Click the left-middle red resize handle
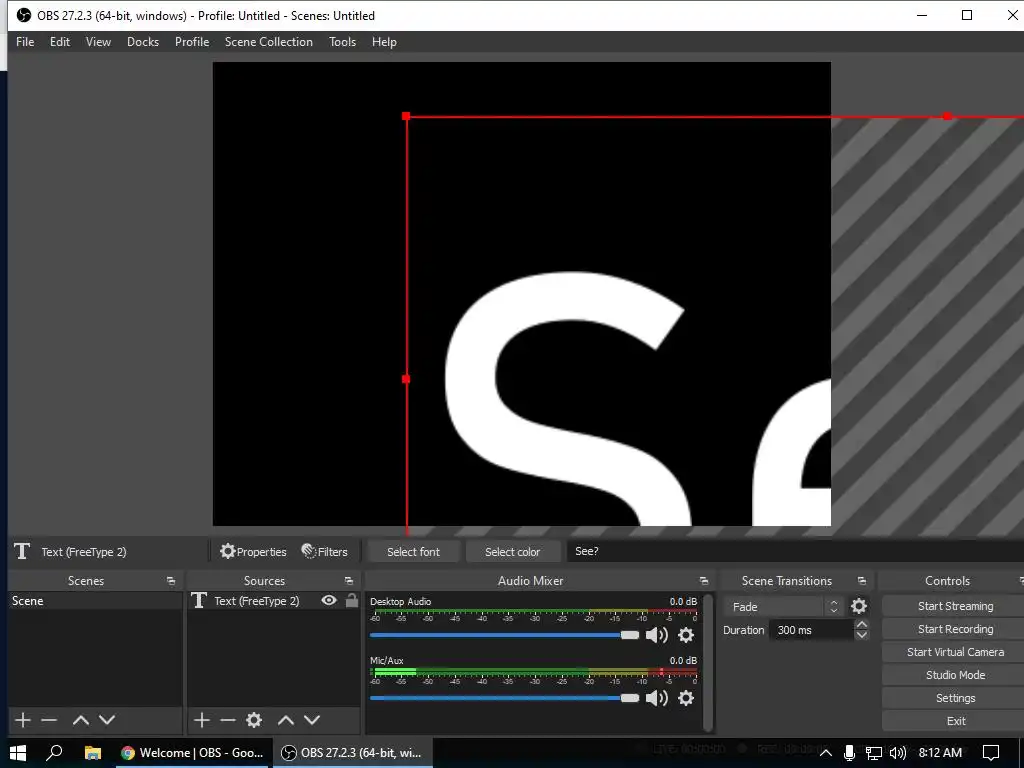Screen dimensions: 1024x768 [x=406, y=379]
